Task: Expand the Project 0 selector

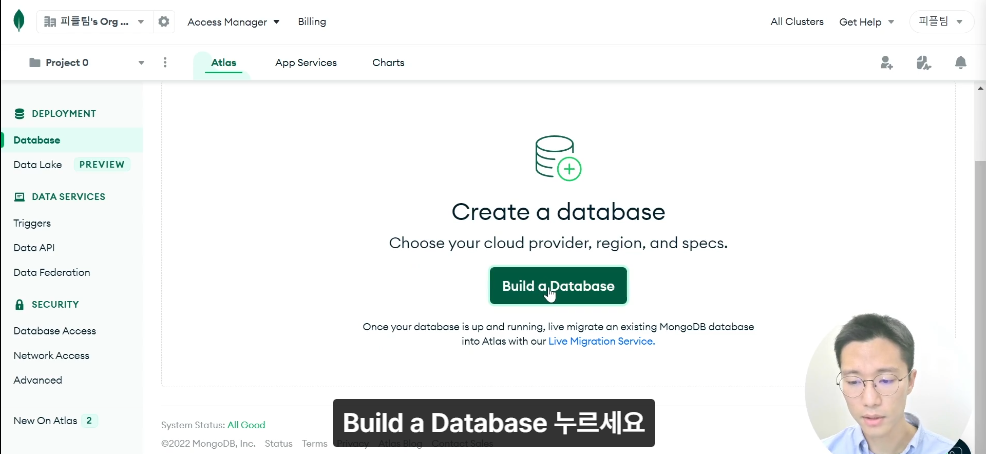Action: pyautogui.click(x=141, y=62)
